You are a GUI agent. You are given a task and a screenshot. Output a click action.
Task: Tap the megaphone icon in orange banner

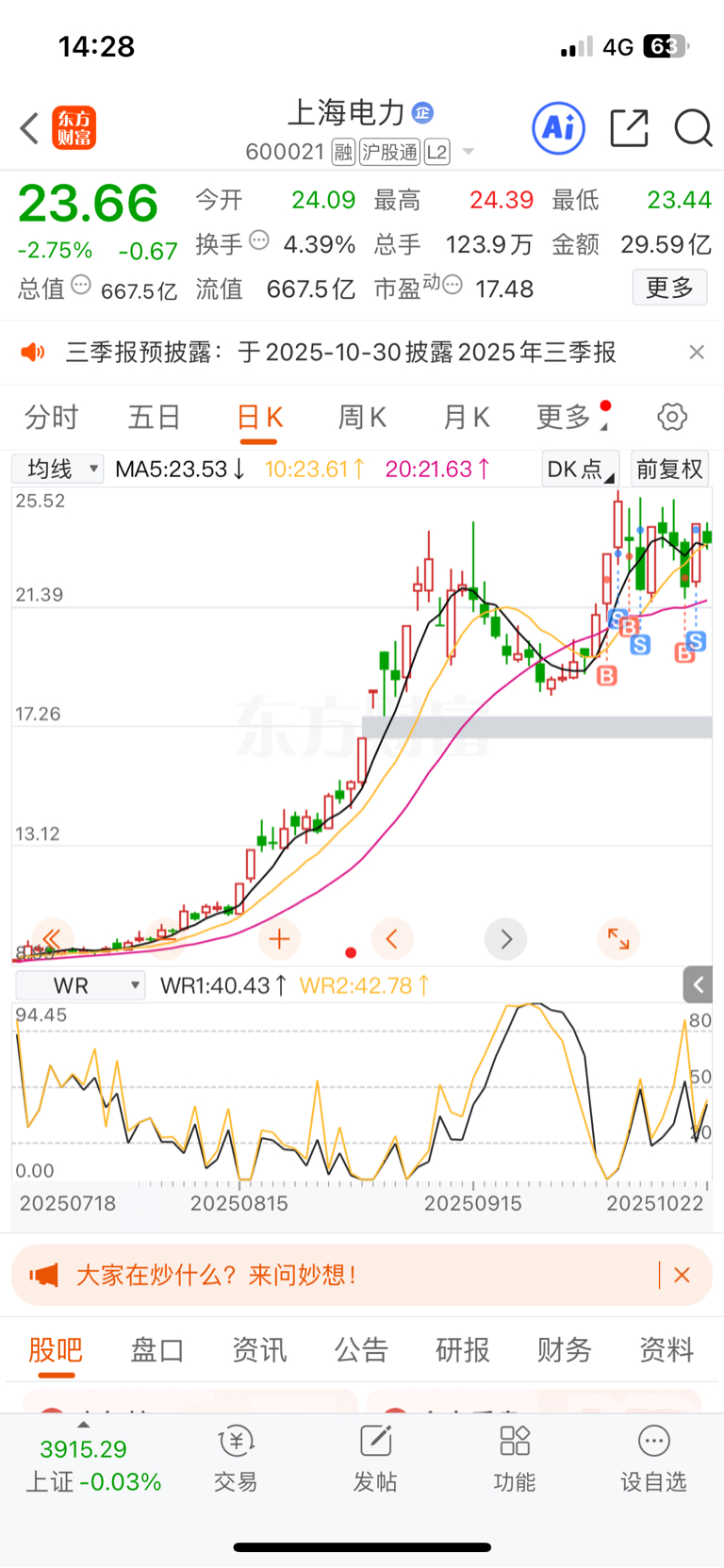pos(43,1276)
